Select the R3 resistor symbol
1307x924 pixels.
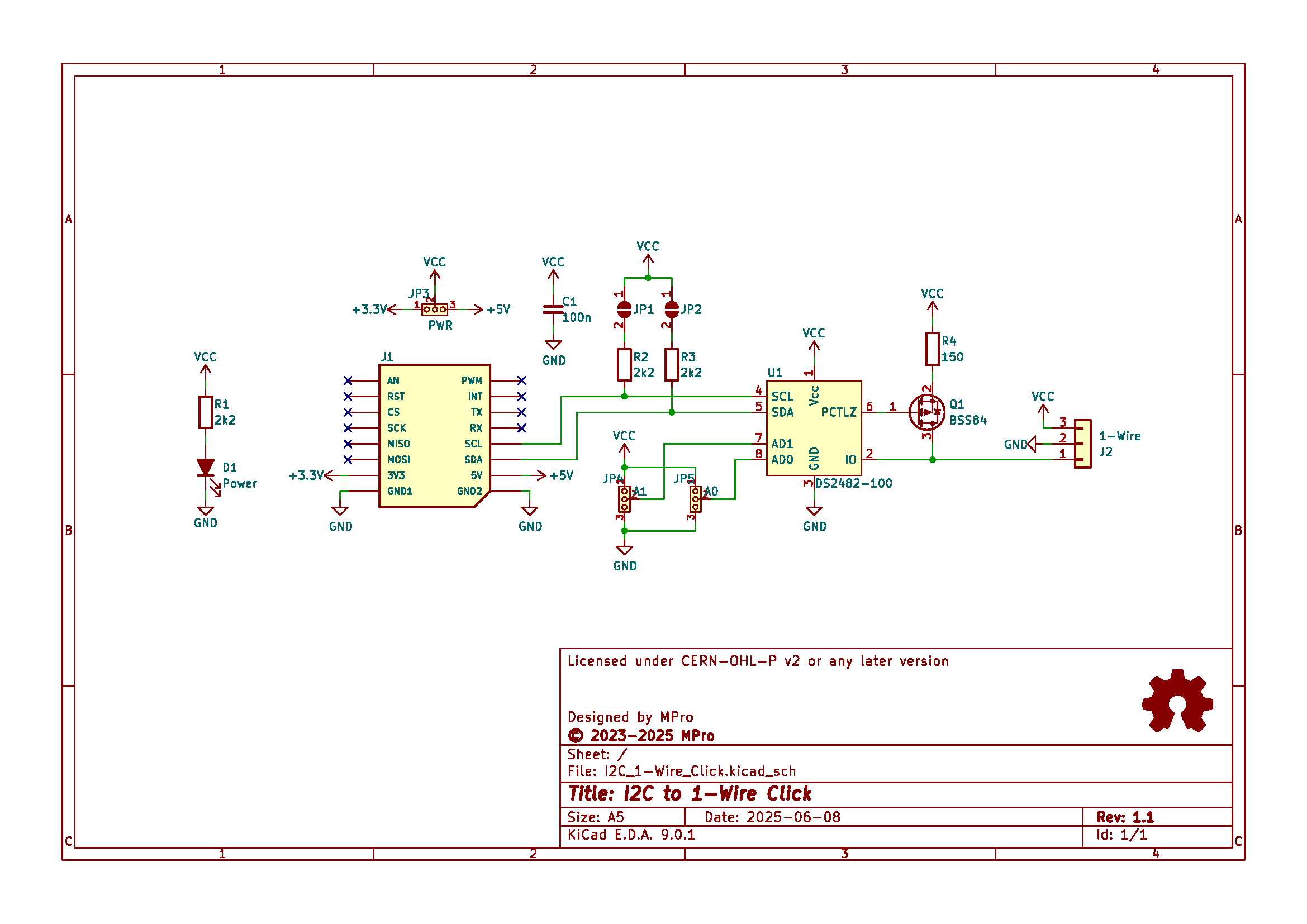click(672, 365)
